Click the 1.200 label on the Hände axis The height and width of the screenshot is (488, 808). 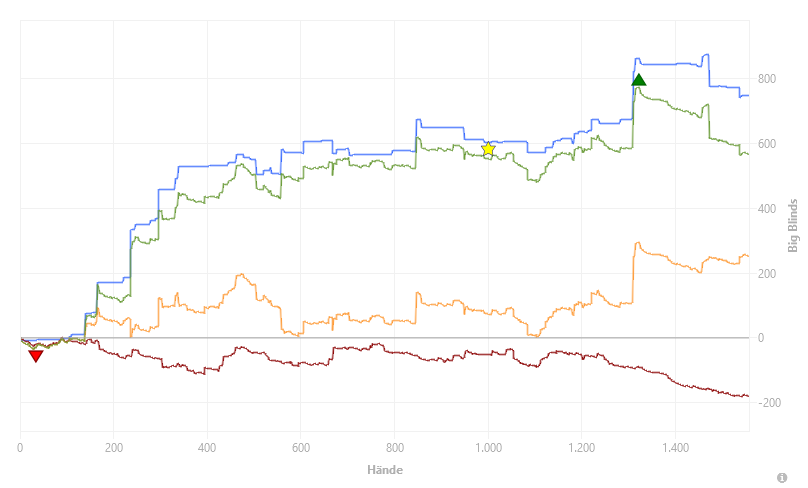pyautogui.click(x=582, y=447)
